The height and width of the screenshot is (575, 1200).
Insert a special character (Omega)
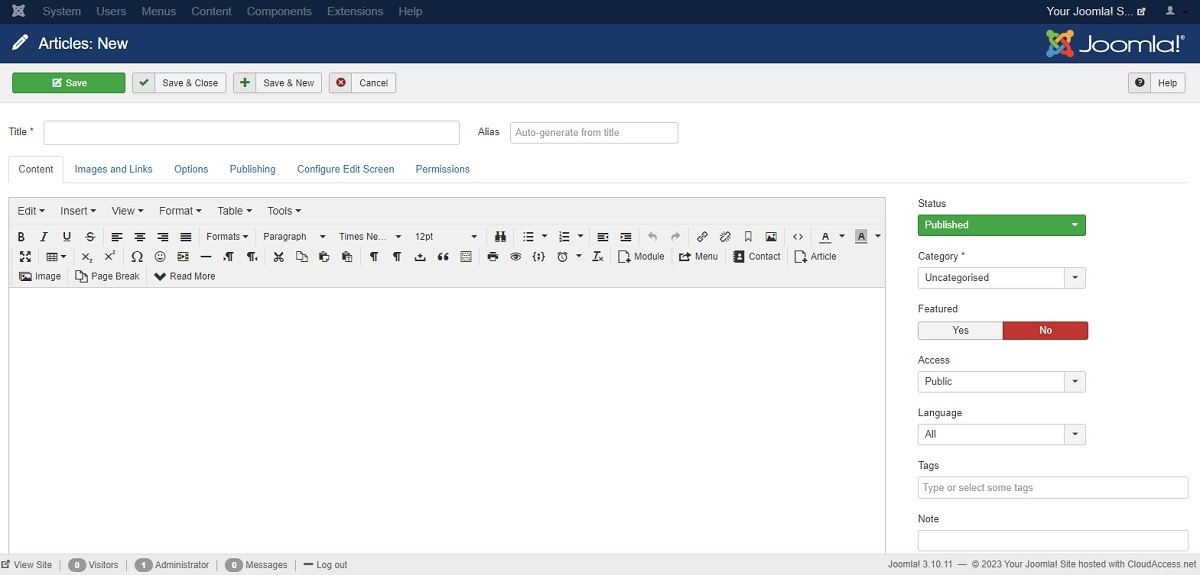pyautogui.click(x=137, y=257)
